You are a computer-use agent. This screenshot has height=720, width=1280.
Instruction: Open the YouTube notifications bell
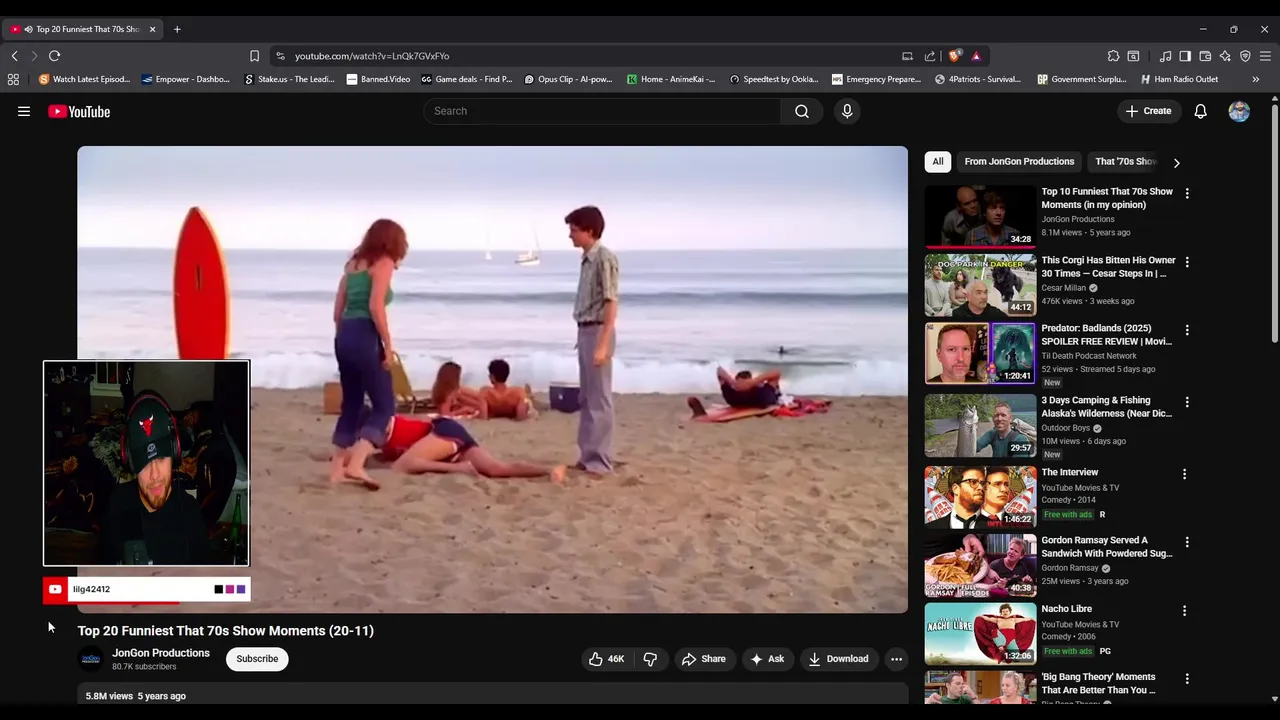click(x=1201, y=111)
